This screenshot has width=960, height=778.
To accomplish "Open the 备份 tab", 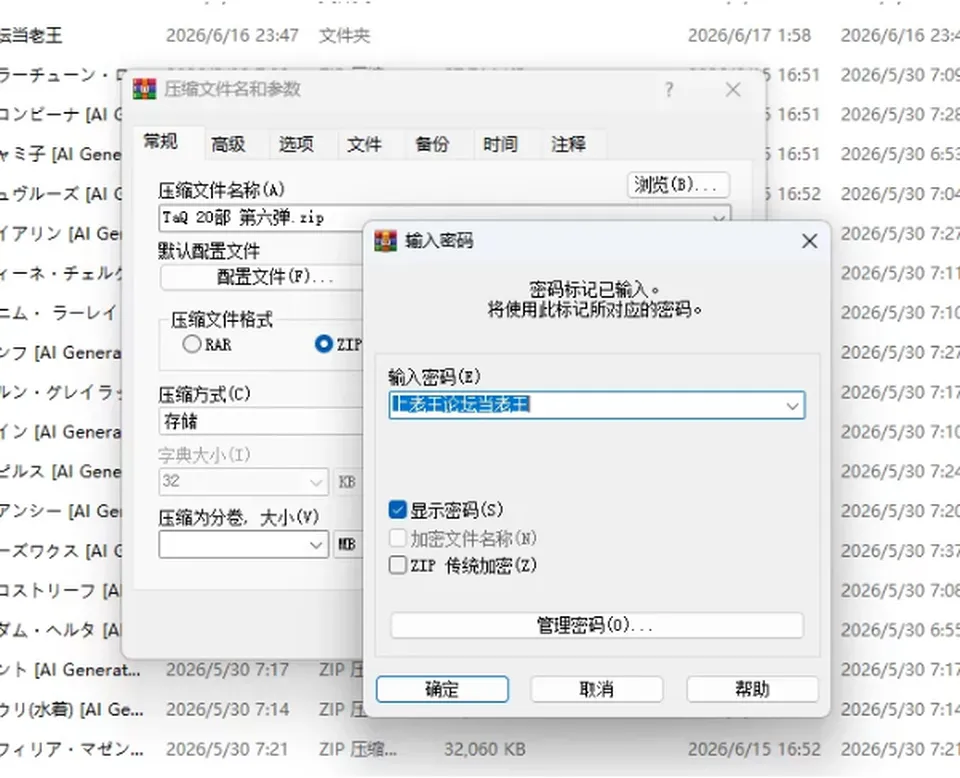I will (x=432, y=144).
